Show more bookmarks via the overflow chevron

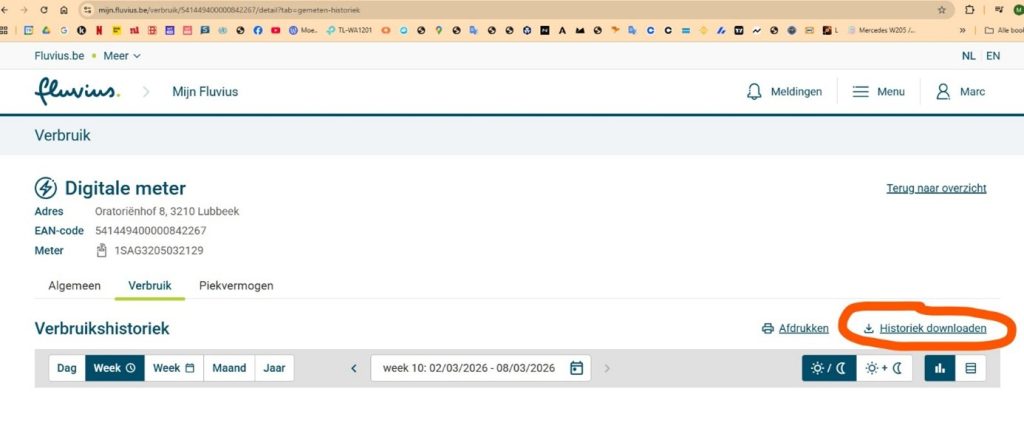pos(962,31)
